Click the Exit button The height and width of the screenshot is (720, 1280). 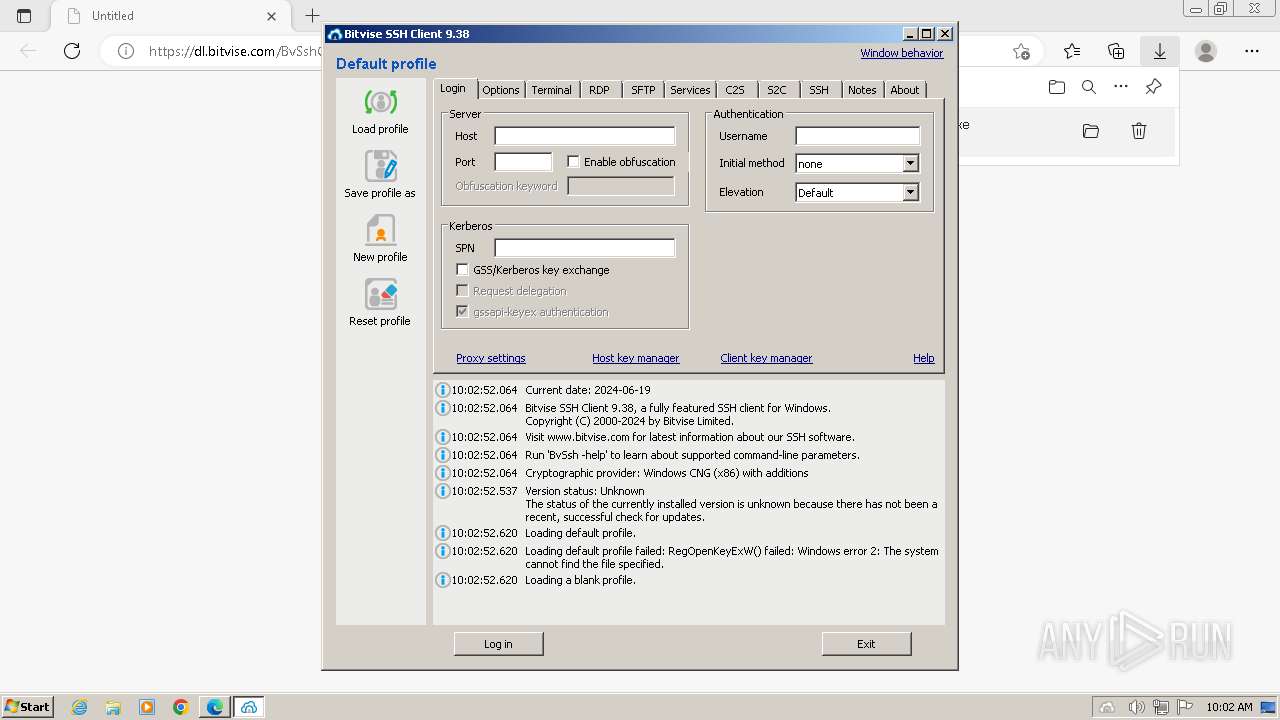(x=866, y=644)
